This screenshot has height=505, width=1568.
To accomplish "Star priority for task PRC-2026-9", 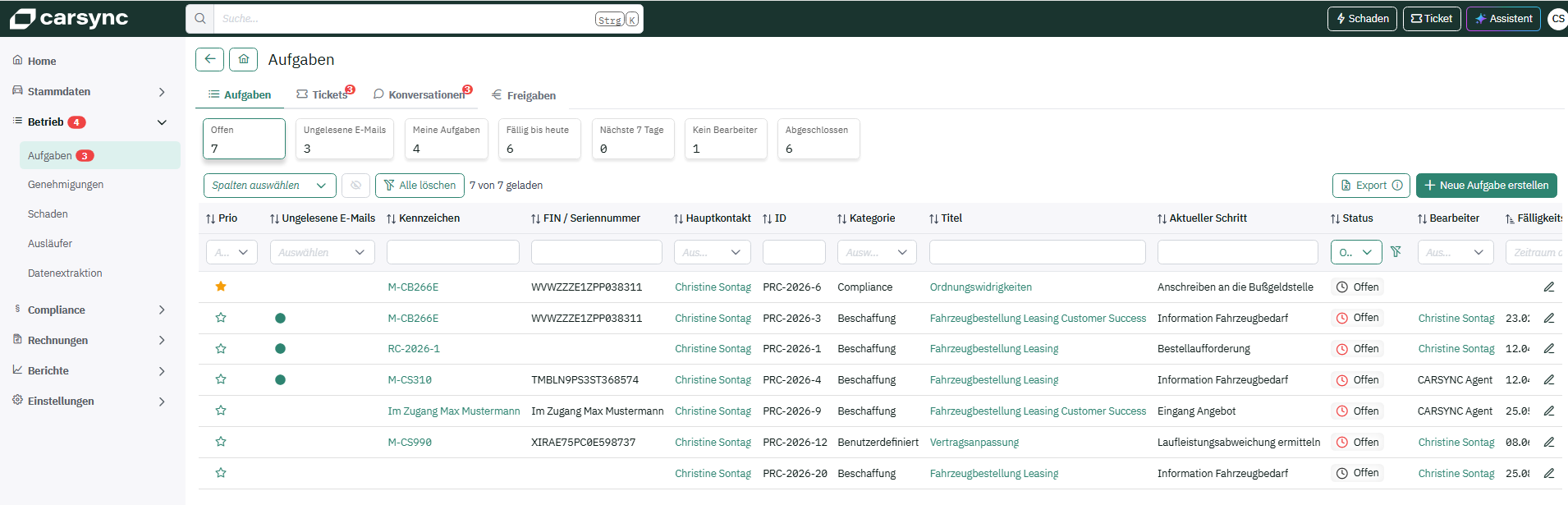I will 221,411.
